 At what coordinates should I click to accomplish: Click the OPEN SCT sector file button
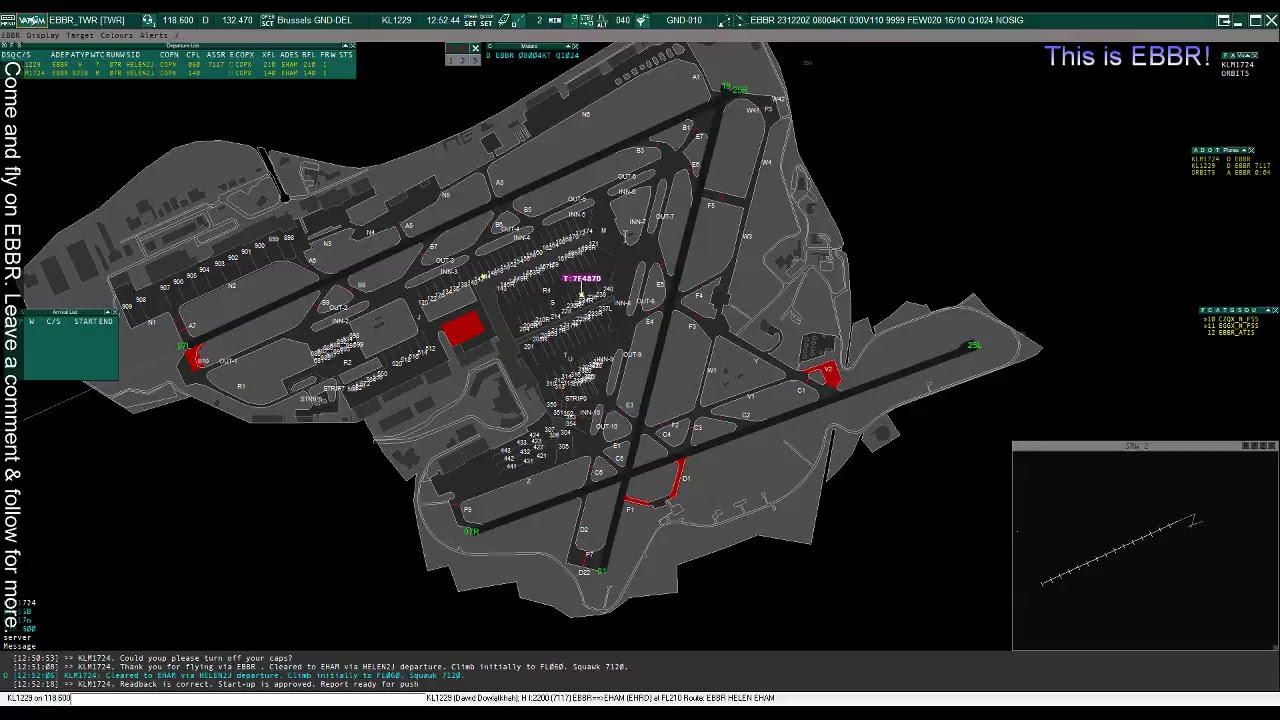point(268,20)
